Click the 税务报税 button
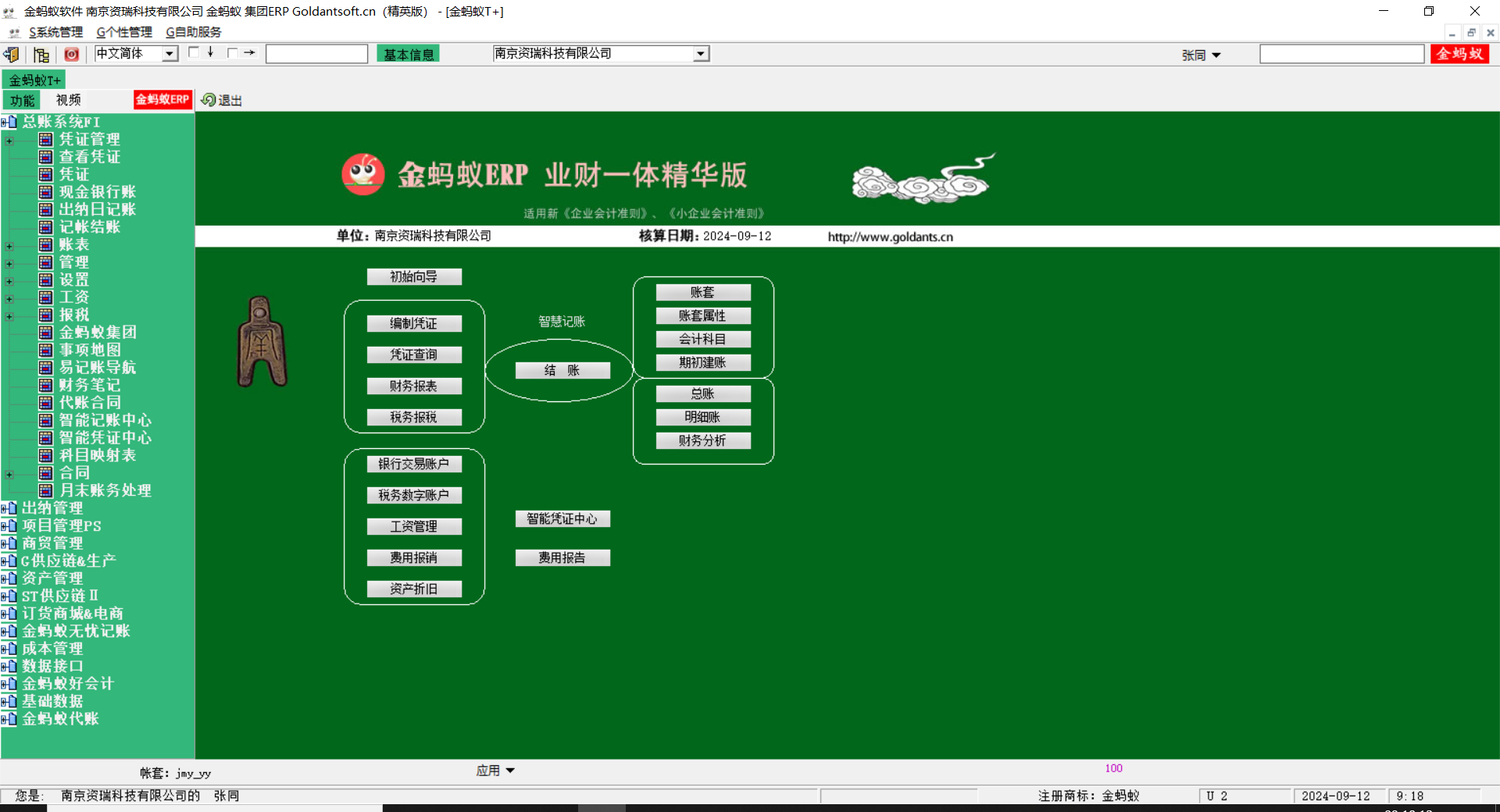 (x=414, y=417)
